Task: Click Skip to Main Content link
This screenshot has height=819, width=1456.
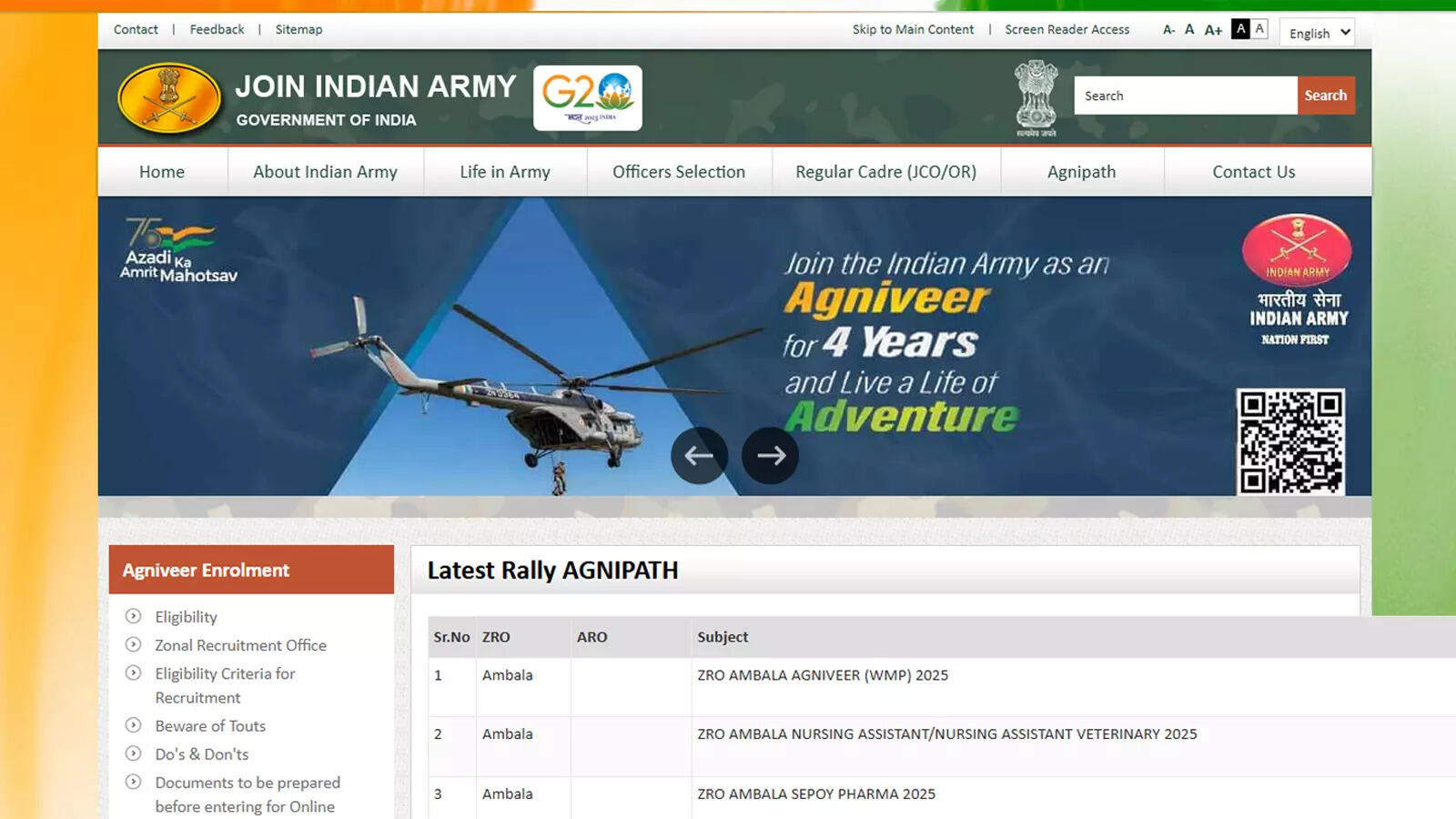Action: coord(913,29)
